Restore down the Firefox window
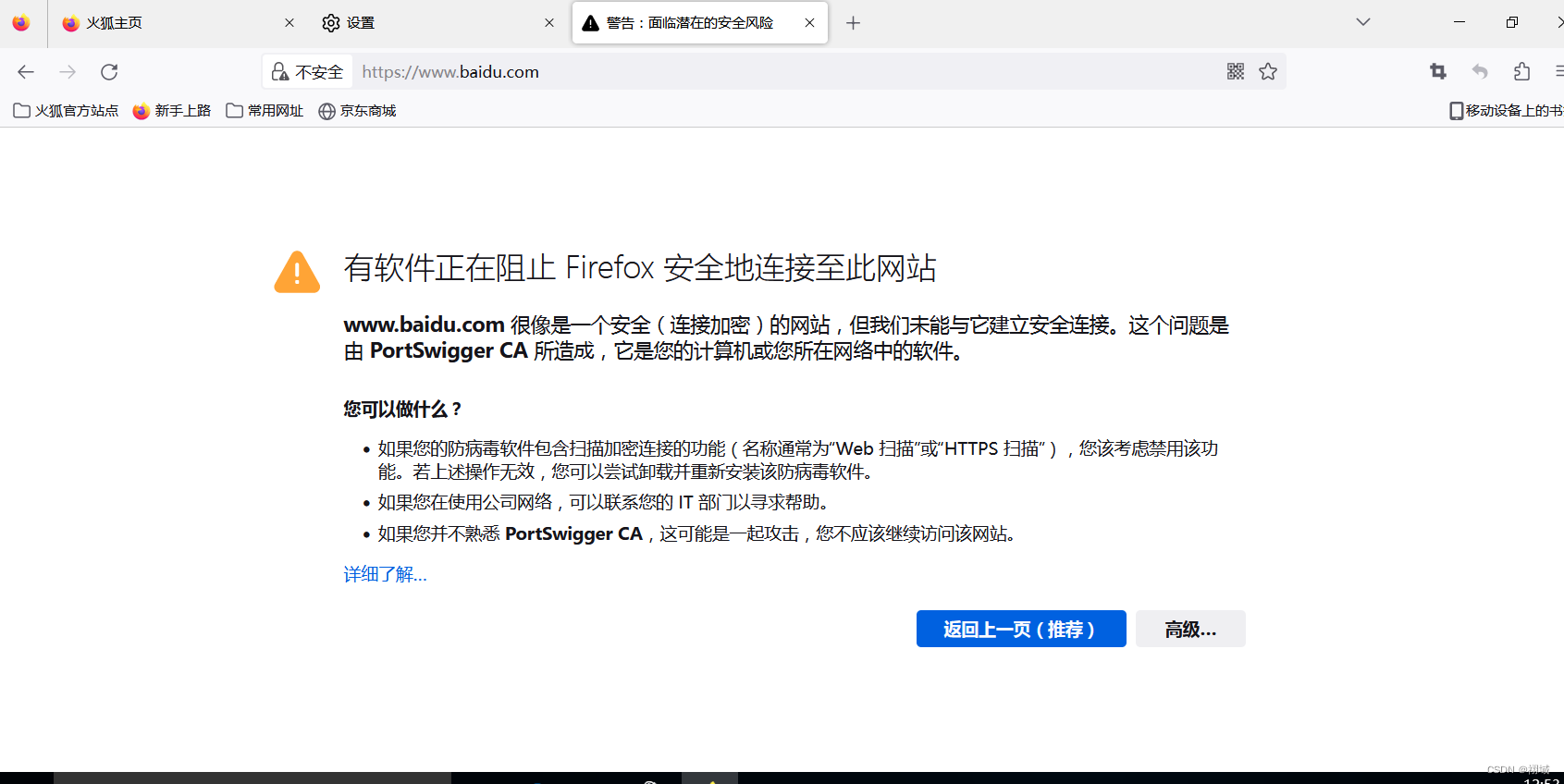 (1512, 22)
